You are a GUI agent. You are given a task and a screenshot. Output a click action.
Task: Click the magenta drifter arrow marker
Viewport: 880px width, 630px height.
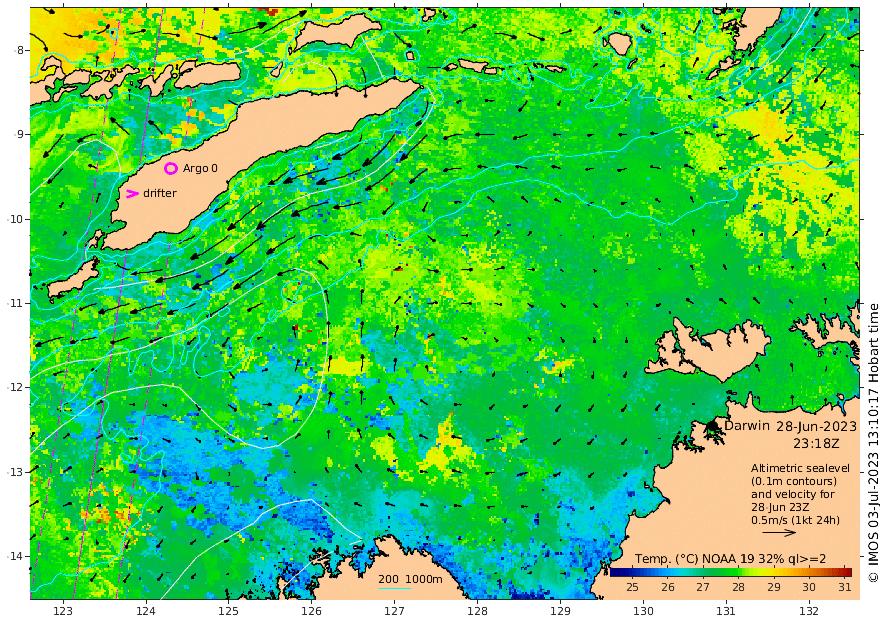132,194
